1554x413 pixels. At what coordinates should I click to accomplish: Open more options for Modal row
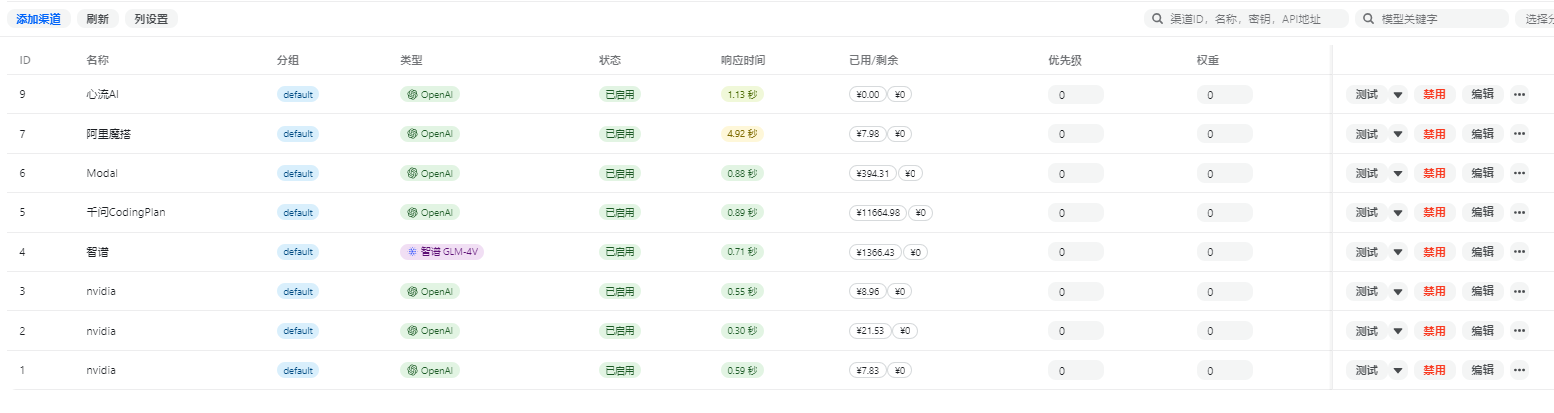point(1519,173)
